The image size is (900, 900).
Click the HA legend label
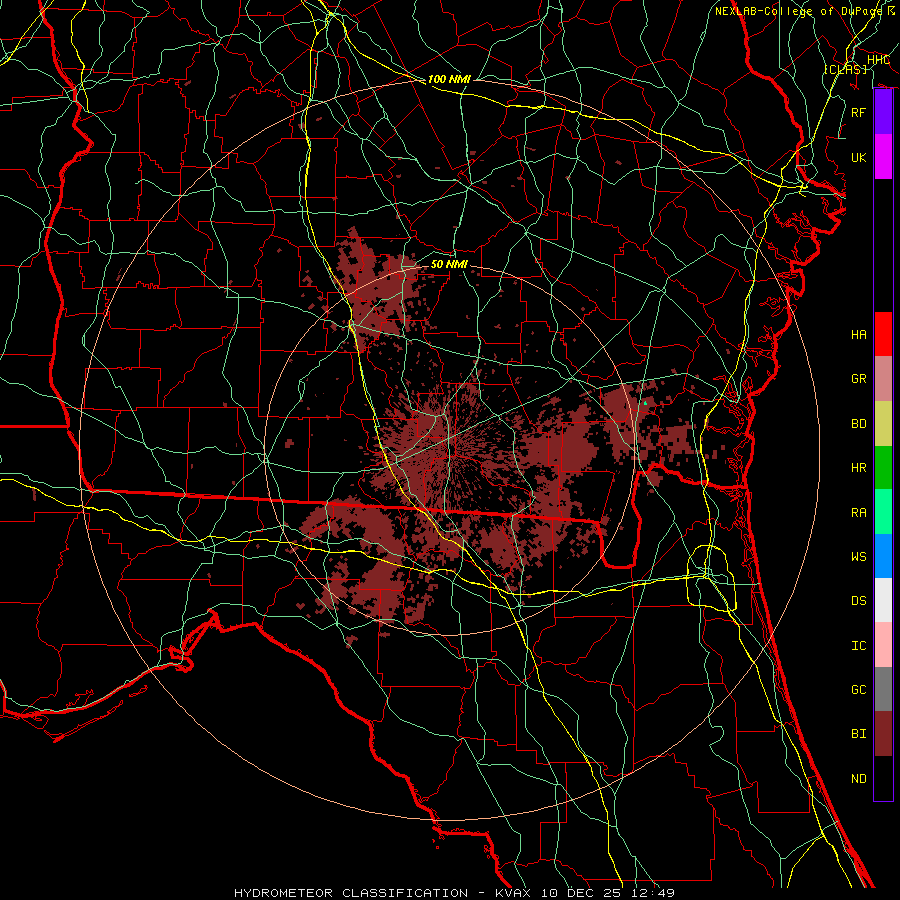click(859, 335)
